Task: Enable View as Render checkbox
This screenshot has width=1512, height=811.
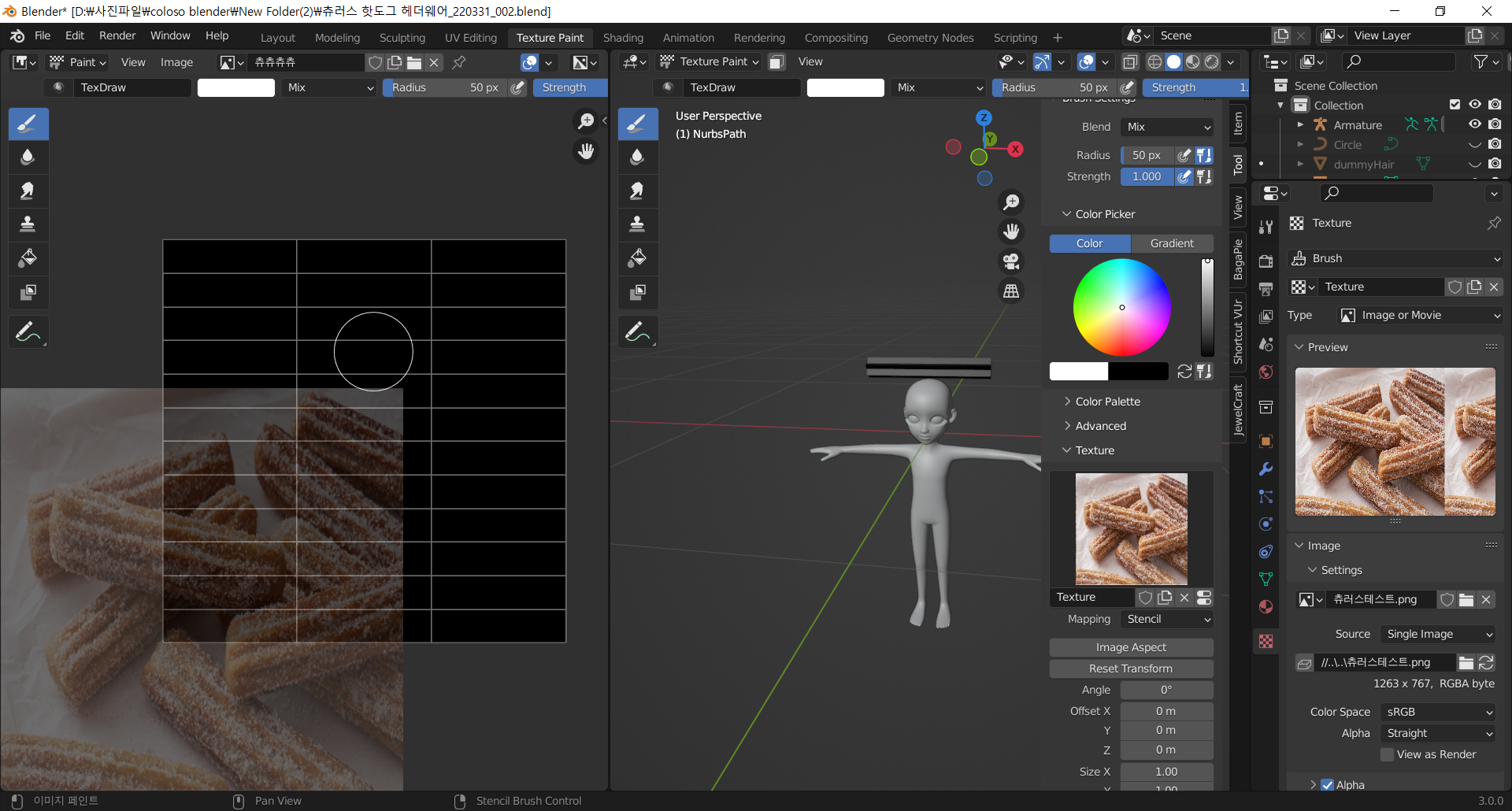Action: (1388, 754)
